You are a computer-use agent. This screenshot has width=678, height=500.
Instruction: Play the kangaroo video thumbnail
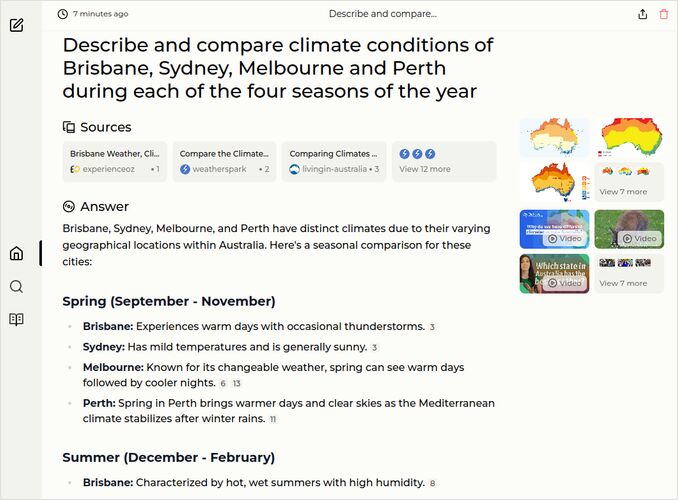coord(629,229)
